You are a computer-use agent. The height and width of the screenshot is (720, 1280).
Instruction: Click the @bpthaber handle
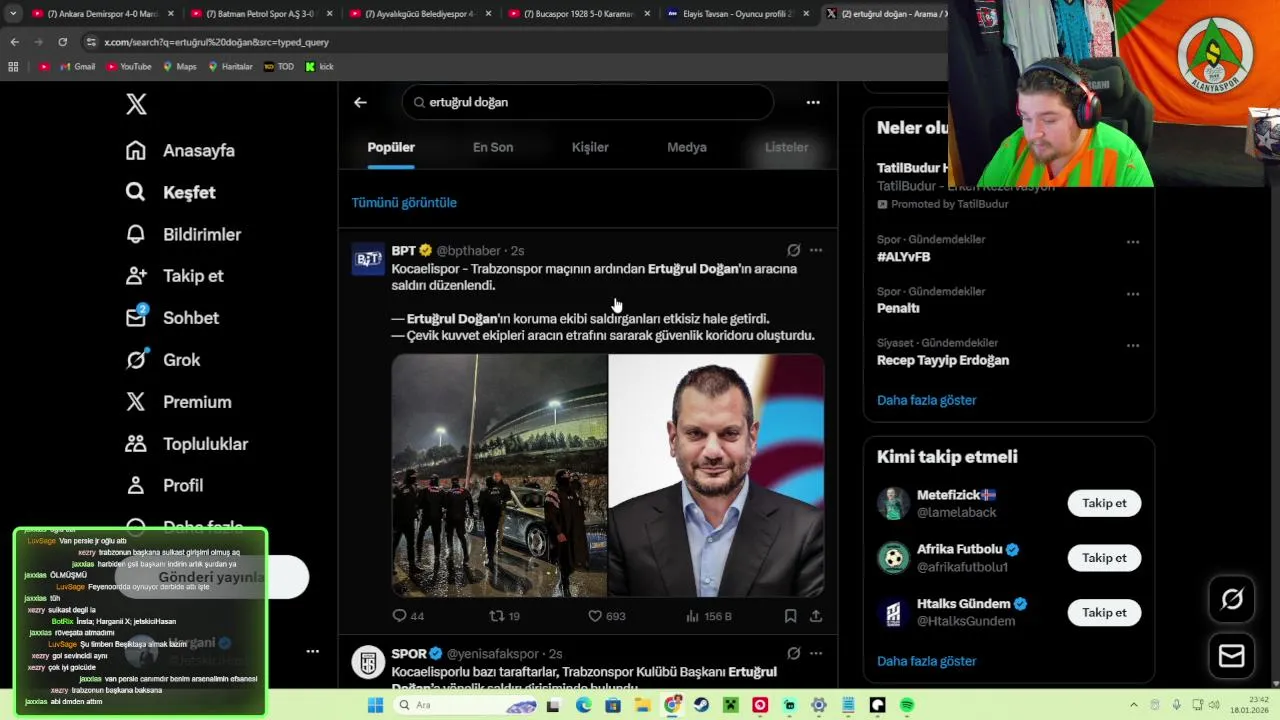click(468, 251)
